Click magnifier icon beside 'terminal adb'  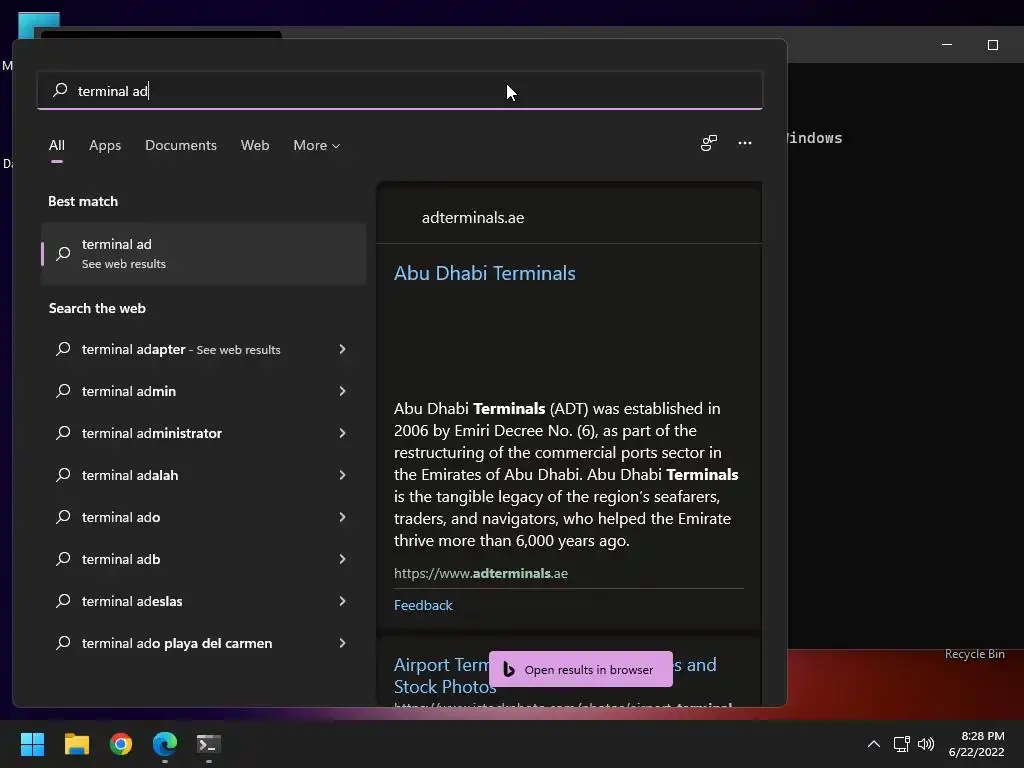63,559
